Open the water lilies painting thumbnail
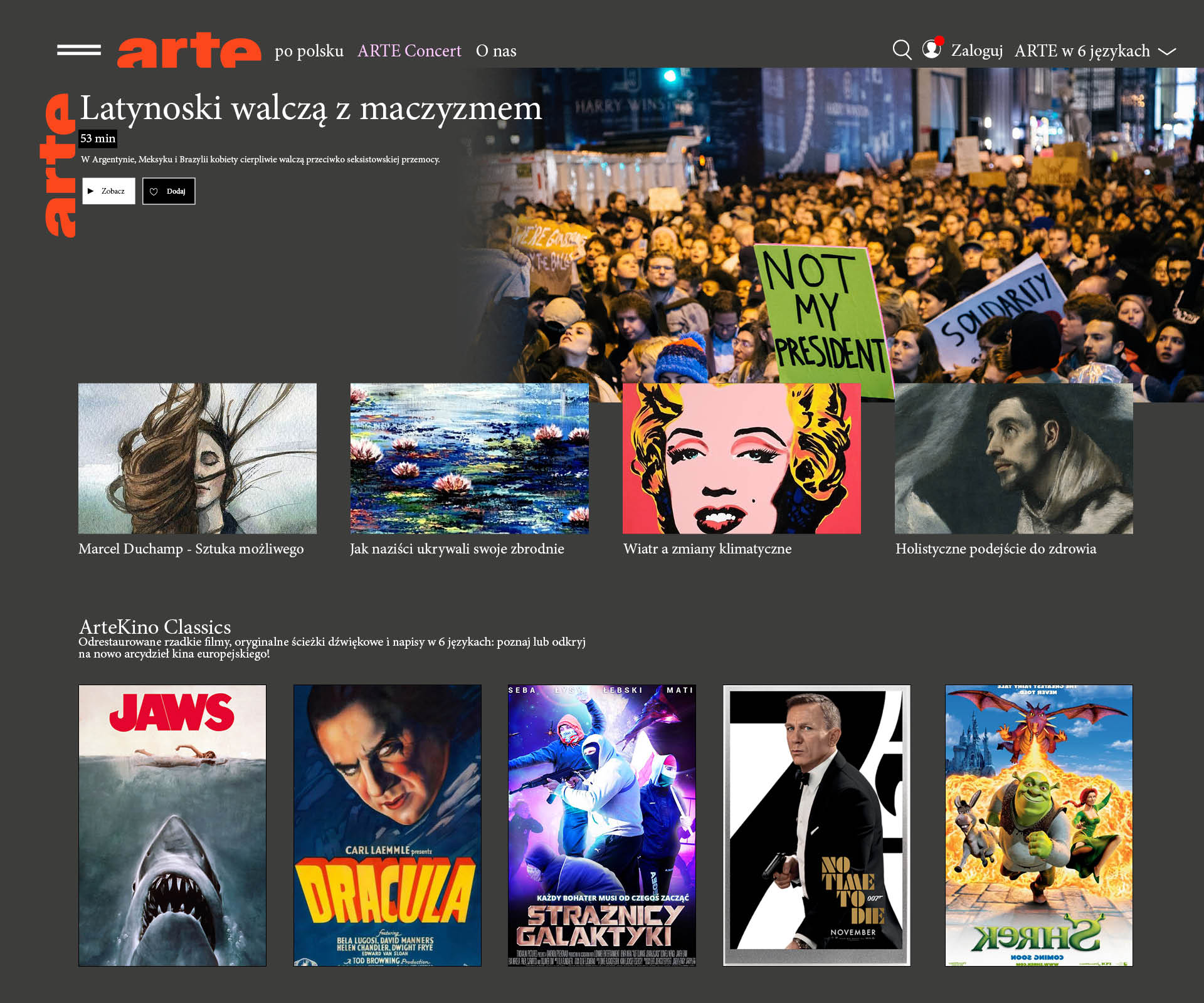Viewport: 1204px width, 1003px height. pos(470,458)
